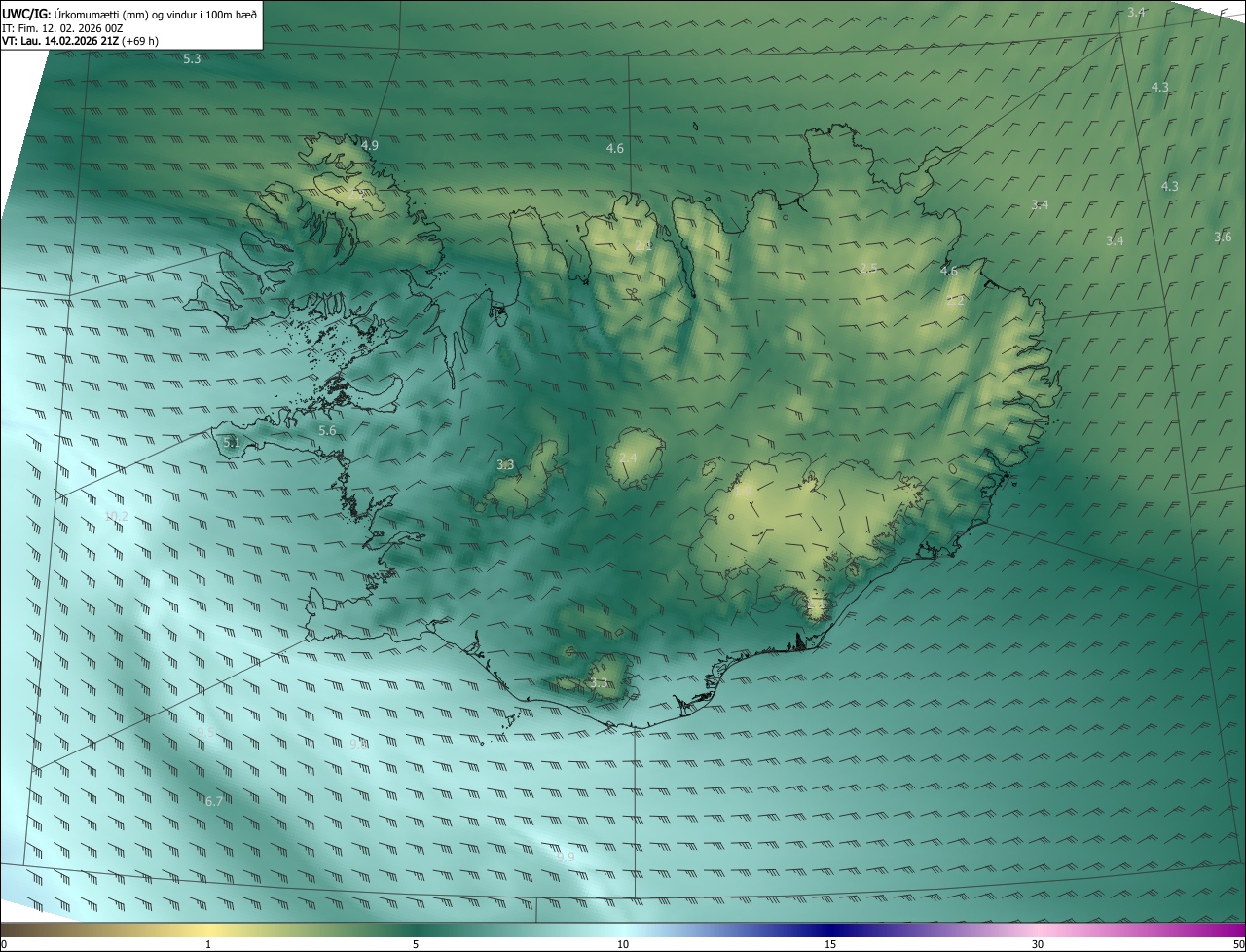Click the init time 'IT: Fim. 12. 02. 2026 00Z'
1246x952 pixels.
pos(62,28)
